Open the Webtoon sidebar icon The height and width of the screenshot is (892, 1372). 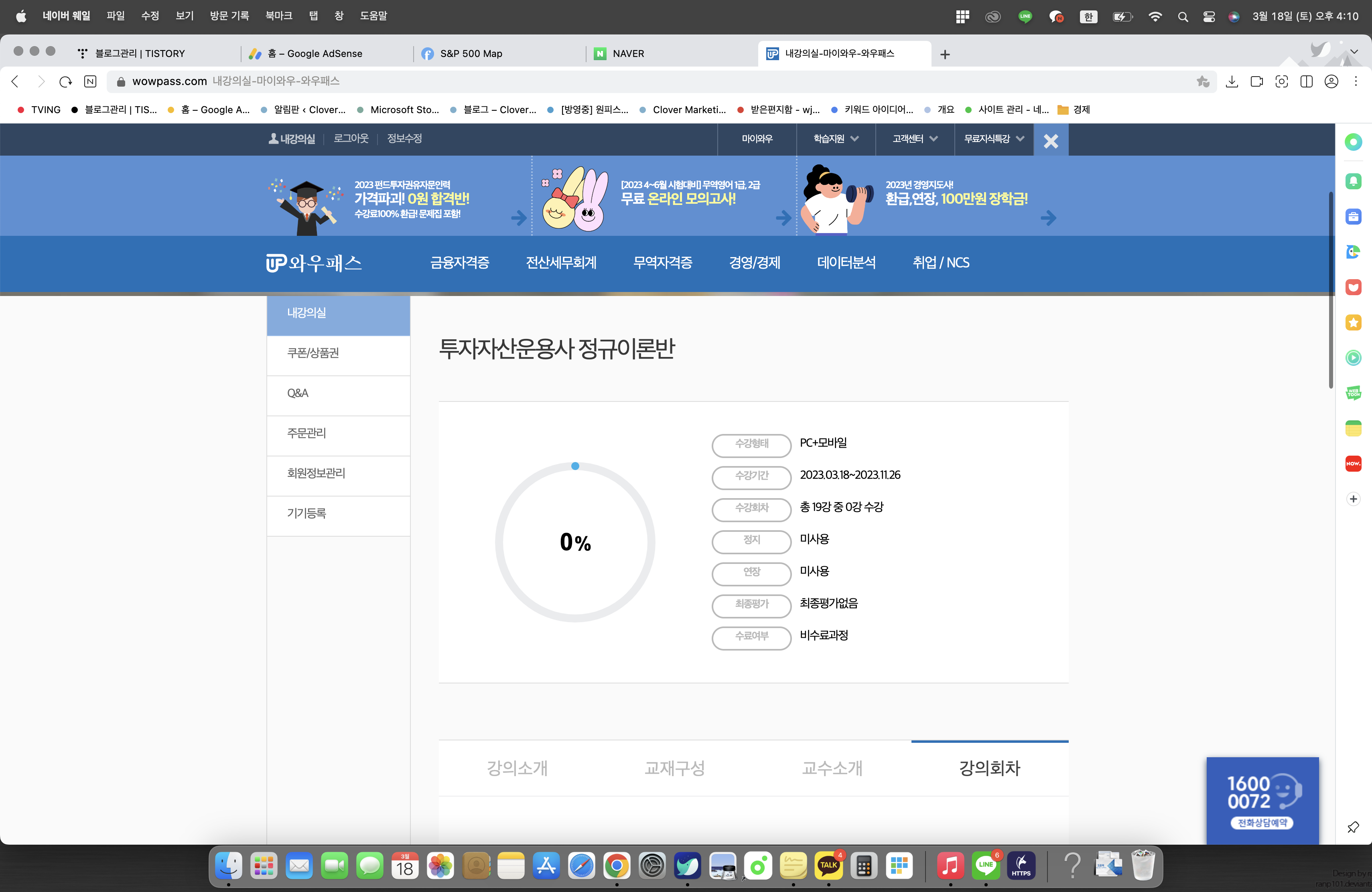(1353, 393)
